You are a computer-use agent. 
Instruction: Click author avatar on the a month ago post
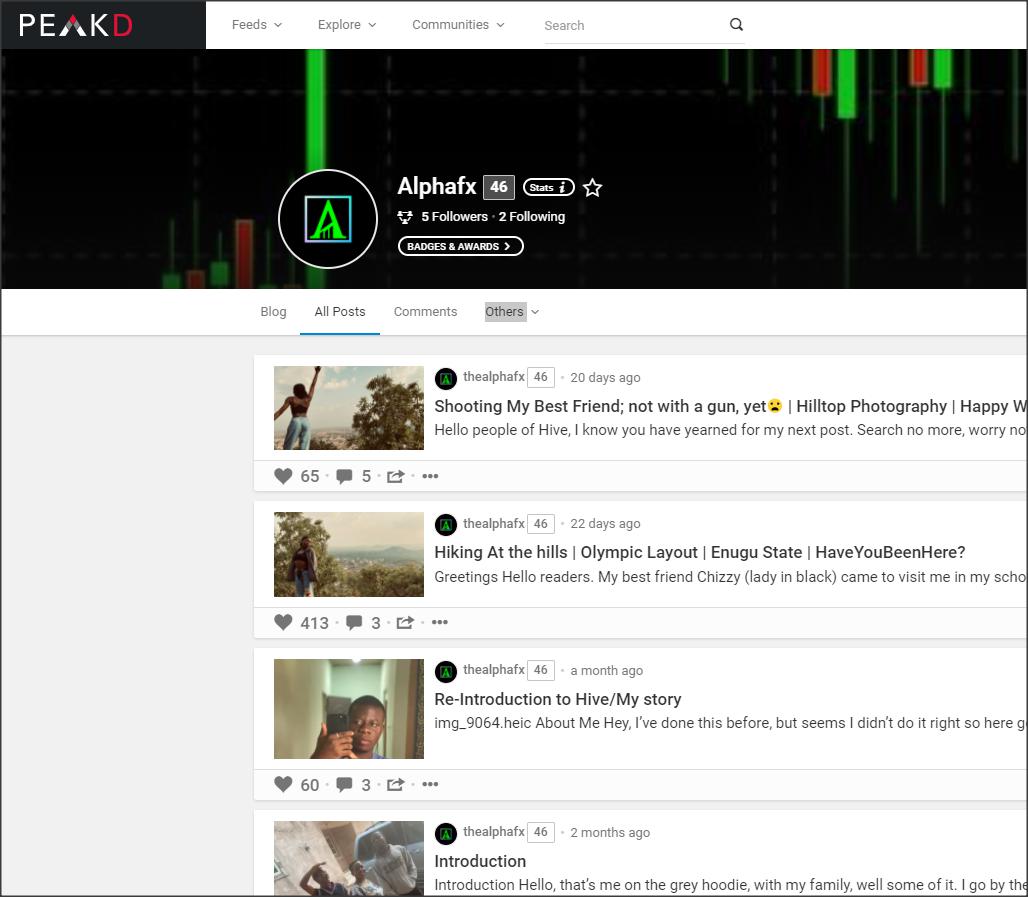pos(446,671)
